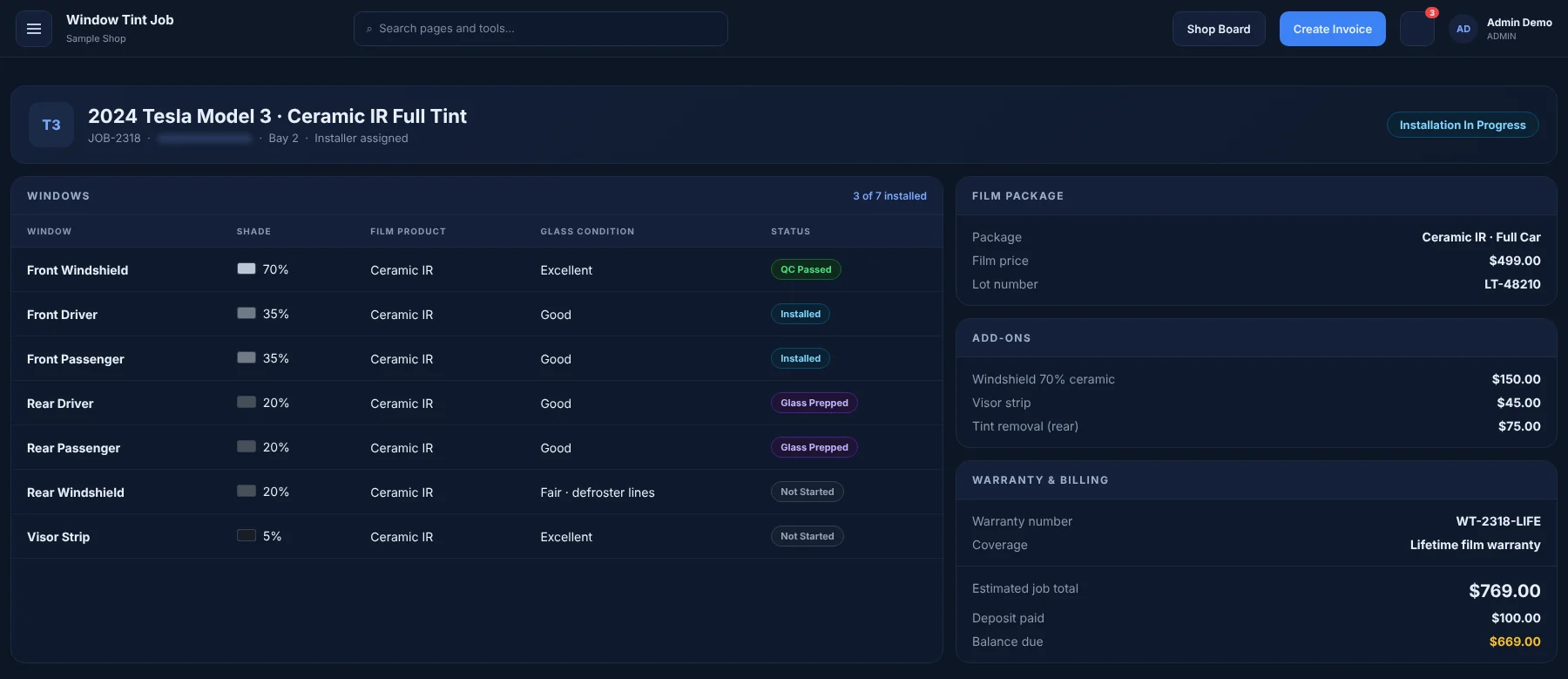Click warranty number WT-2318-LIFE
The image size is (1568, 679).
(x=1498, y=521)
